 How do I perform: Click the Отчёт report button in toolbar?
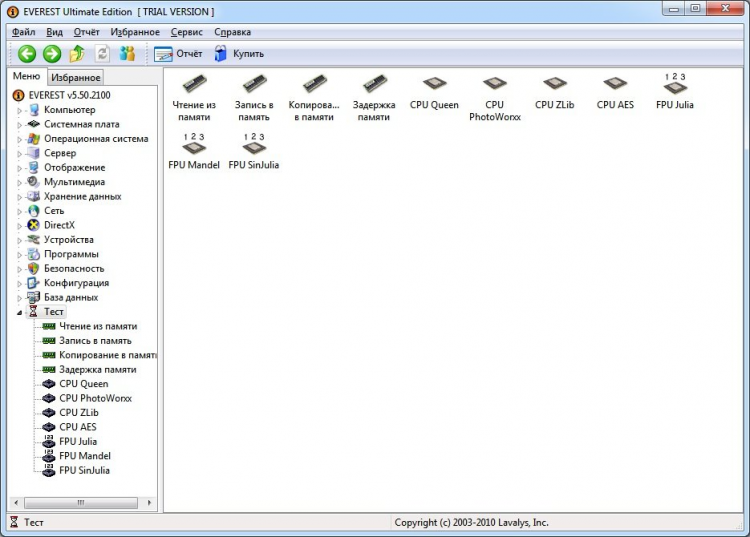(178, 54)
